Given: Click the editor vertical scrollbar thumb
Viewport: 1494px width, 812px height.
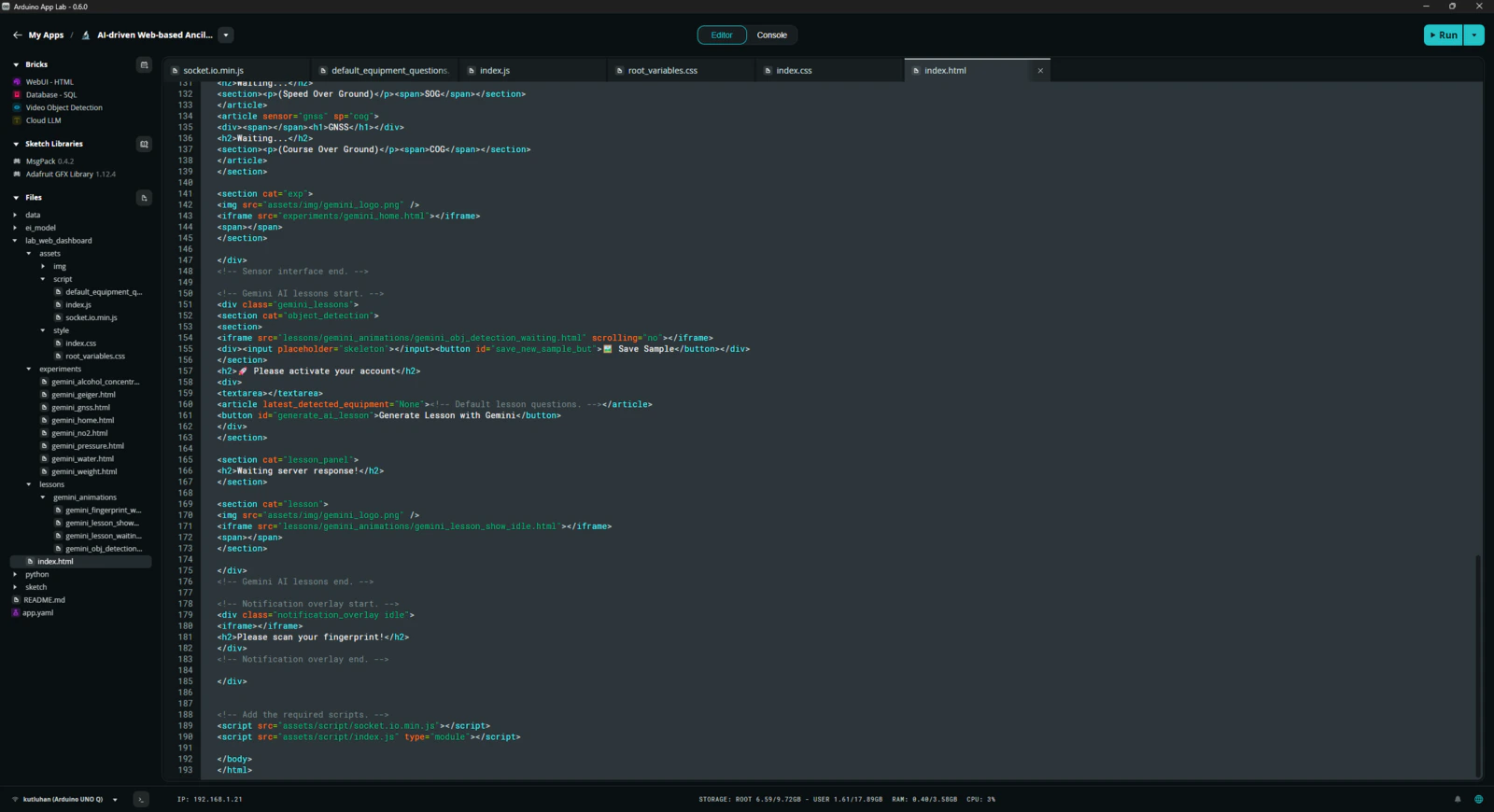Looking at the screenshot, I should click(x=1478, y=665).
